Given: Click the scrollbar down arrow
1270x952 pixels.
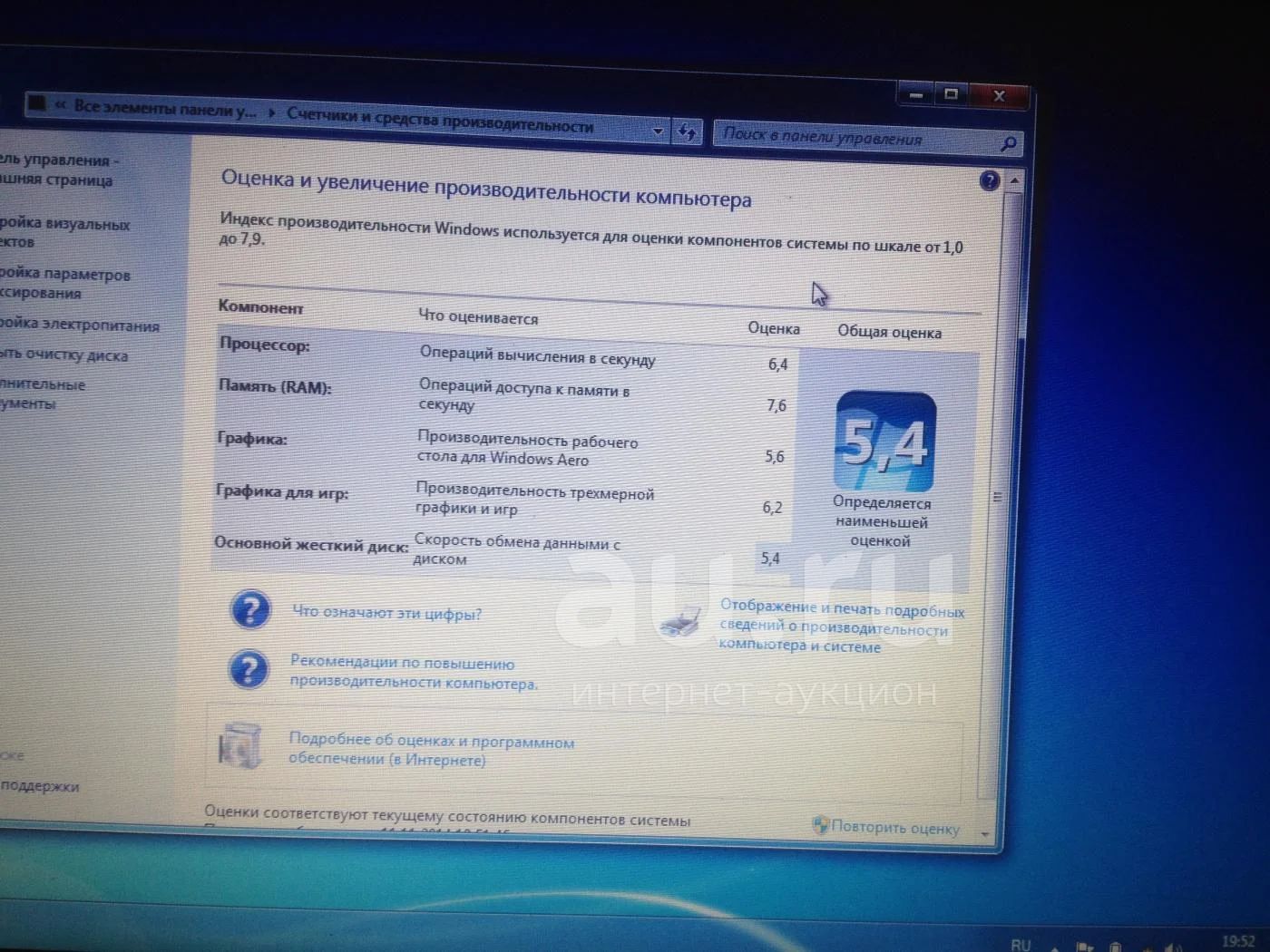Looking at the screenshot, I should point(986,833).
